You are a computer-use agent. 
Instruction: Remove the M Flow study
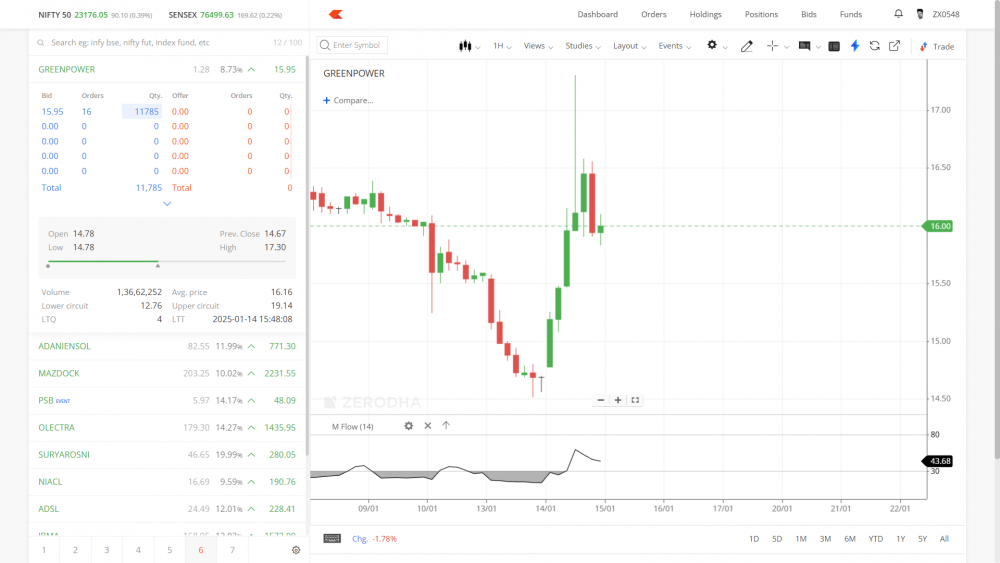click(x=427, y=426)
